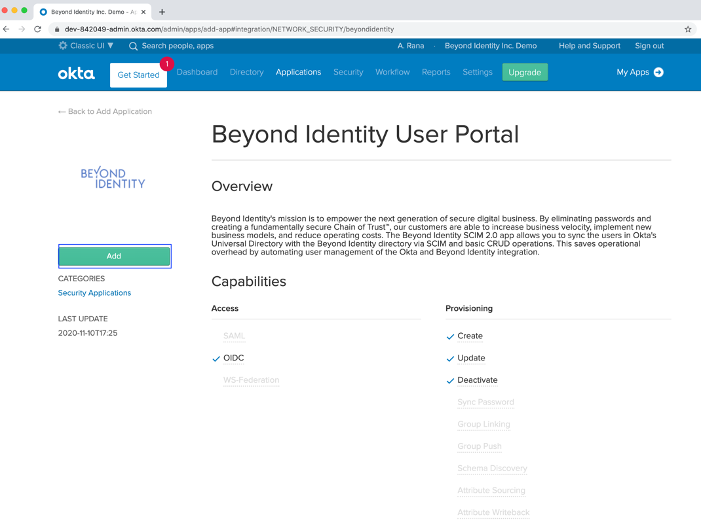Click the Beyond Identity logo

pos(113,178)
